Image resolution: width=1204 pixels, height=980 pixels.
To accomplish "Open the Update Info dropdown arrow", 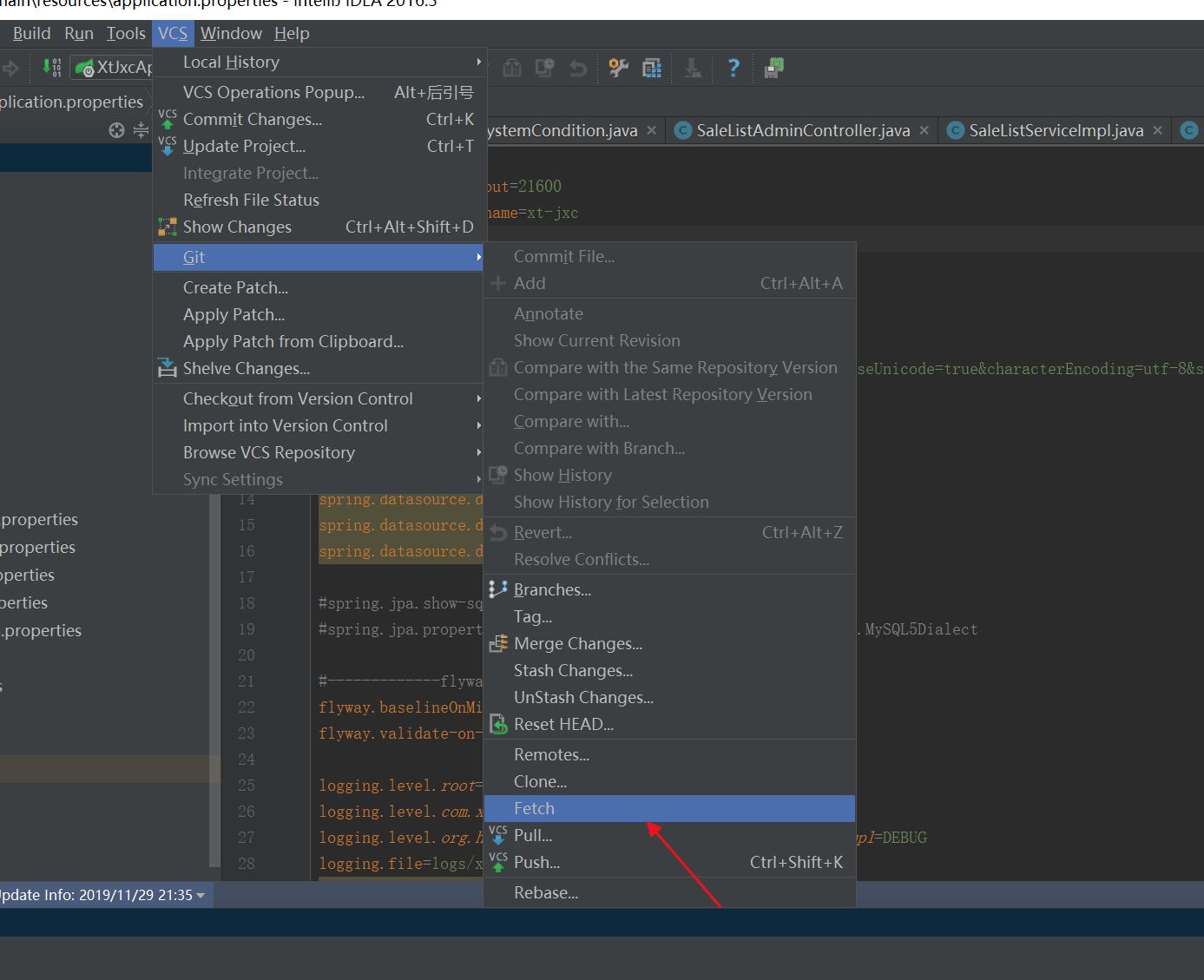I will coord(201,896).
